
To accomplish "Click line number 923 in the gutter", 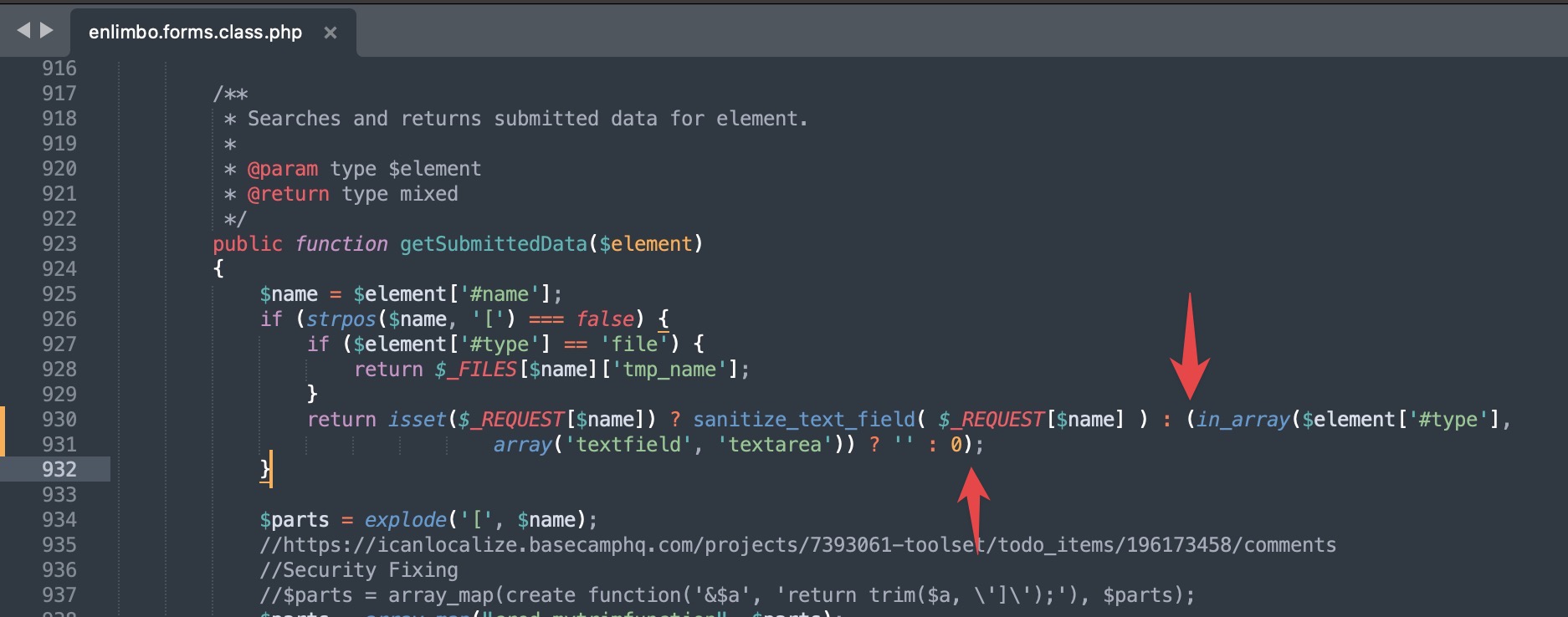I will pyautogui.click(x=59, y=244).
